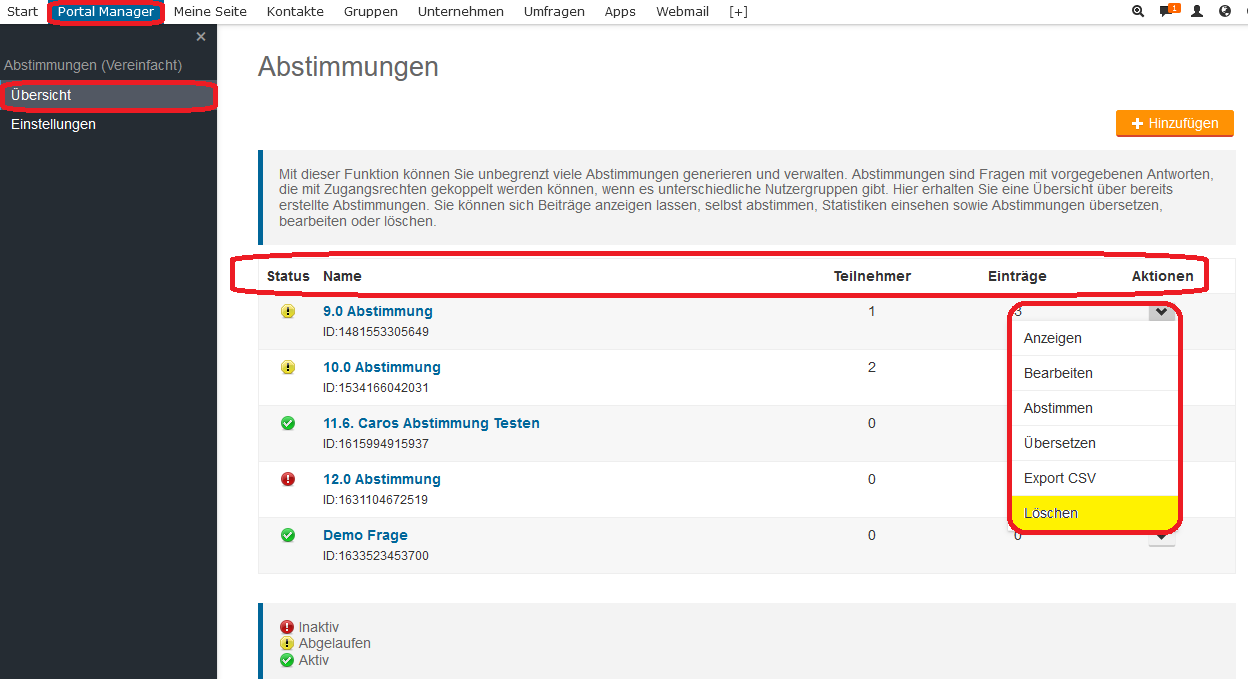
Task: Click ID:1534166042031 text
Action: (376, 388)
